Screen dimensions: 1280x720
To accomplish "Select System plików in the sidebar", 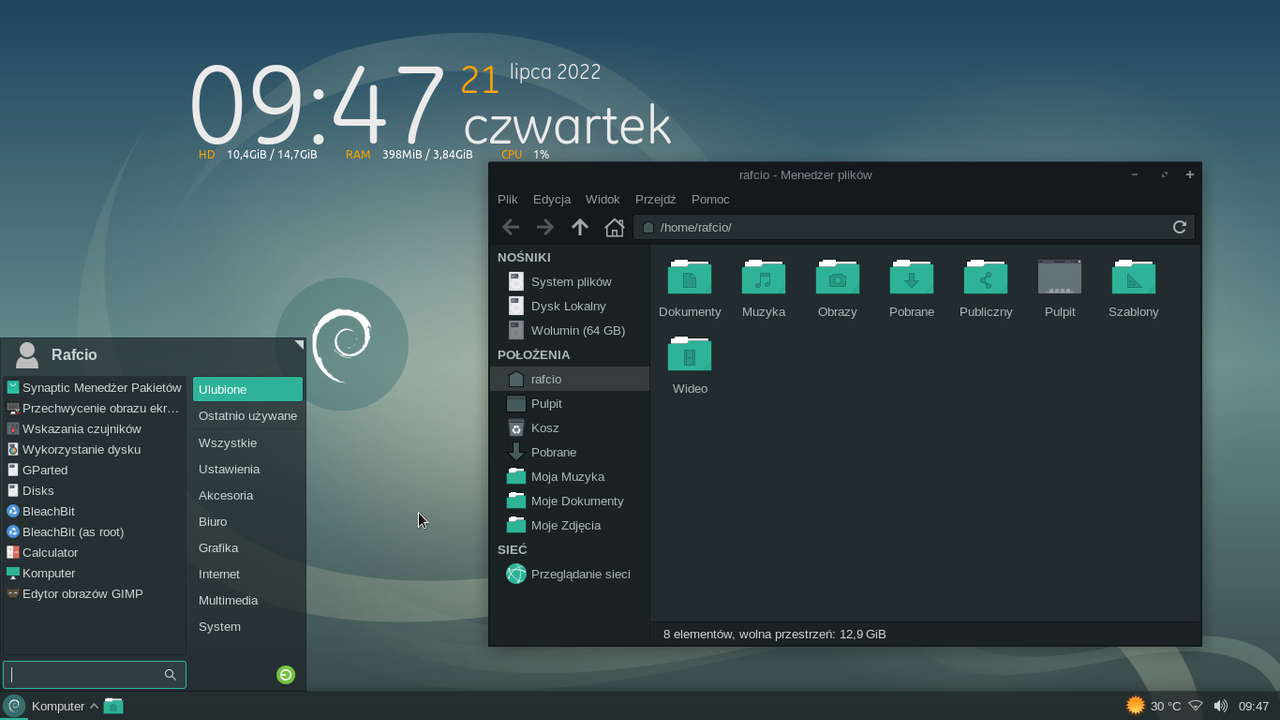I will [570, 282].
